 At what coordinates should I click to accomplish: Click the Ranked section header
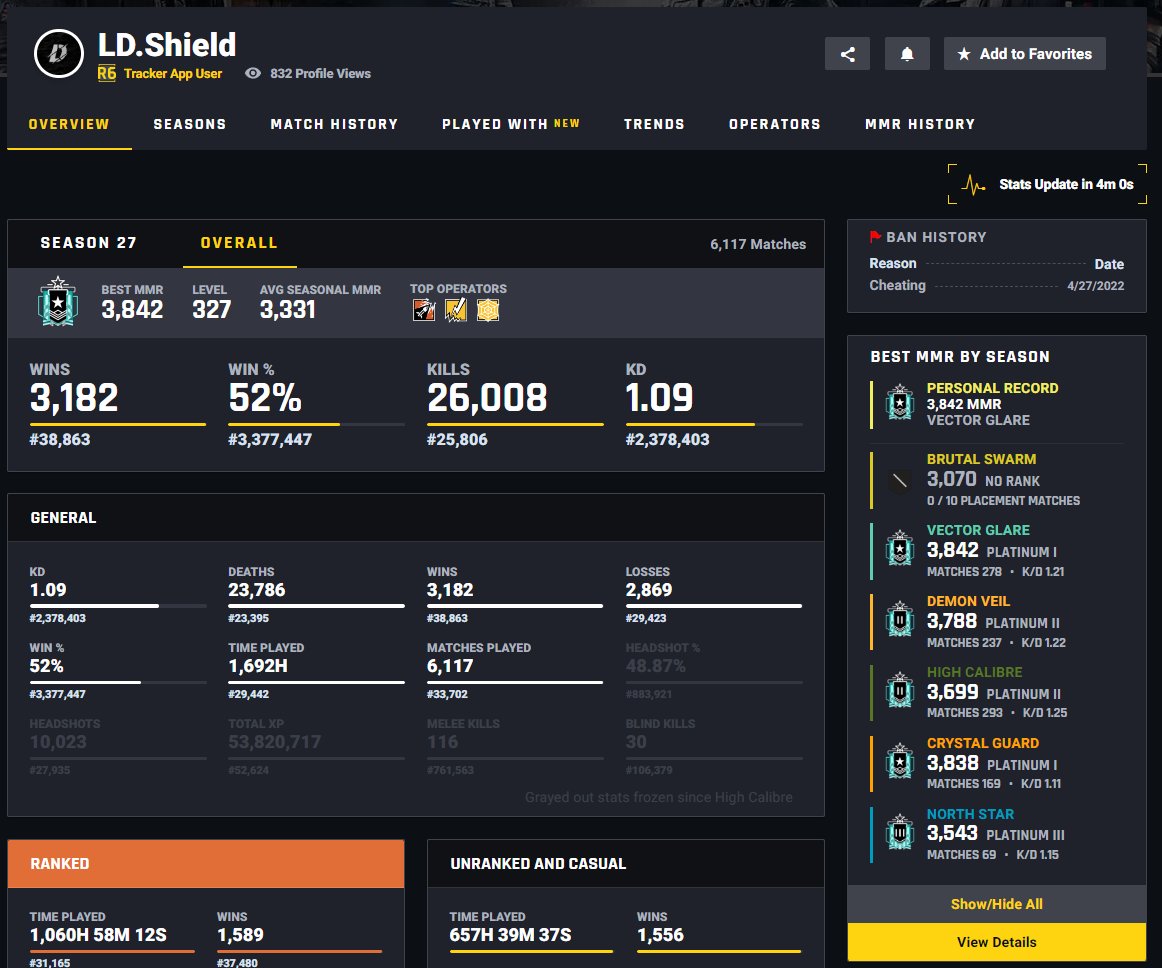click(206, 863)
